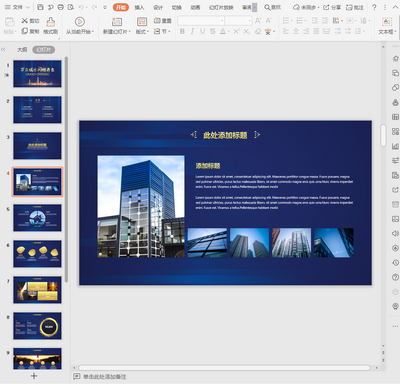Click the slide title 此处添加标题

pos(225,135)
